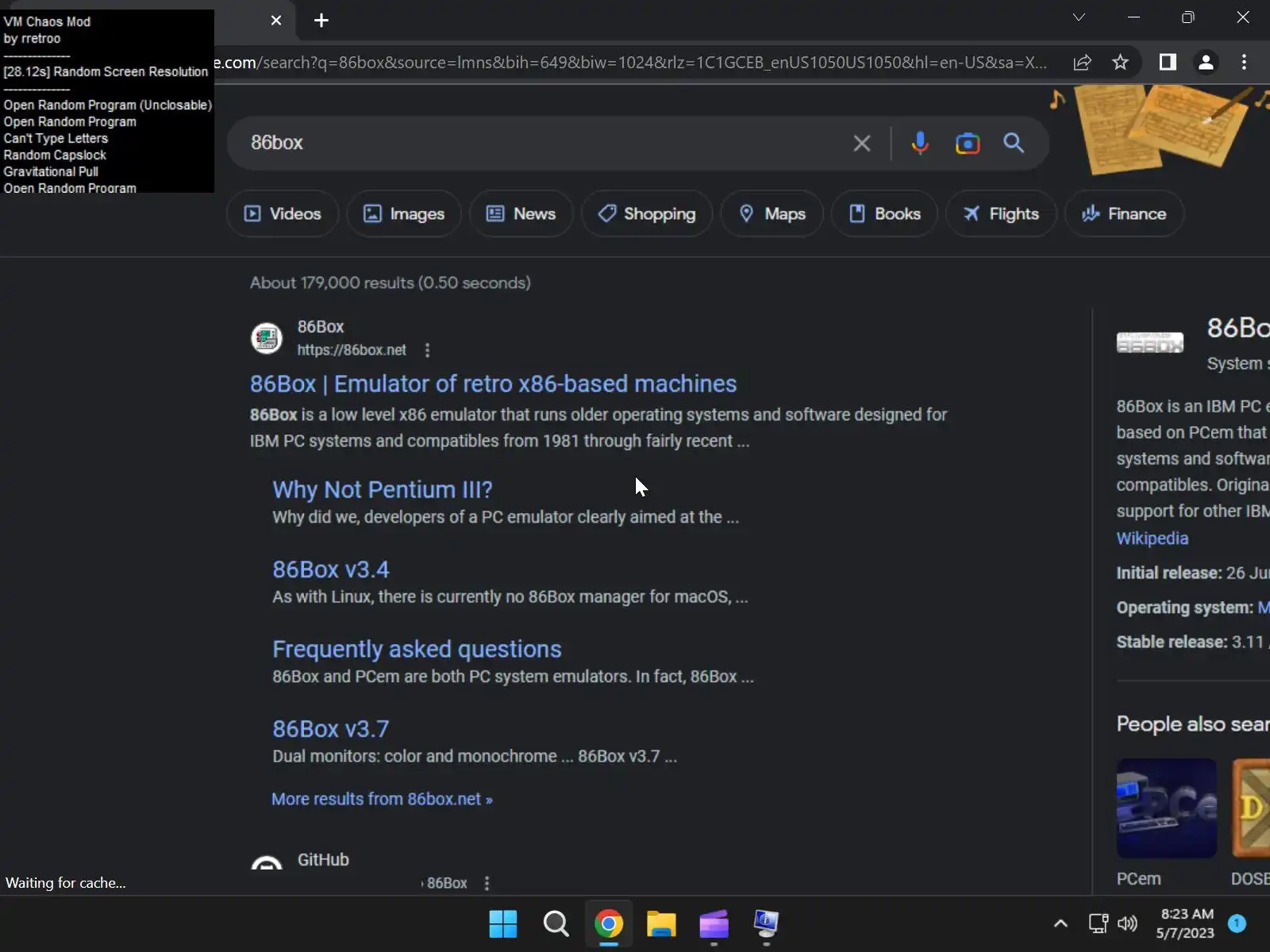Switch to the Books tab

tap(885, 213)
